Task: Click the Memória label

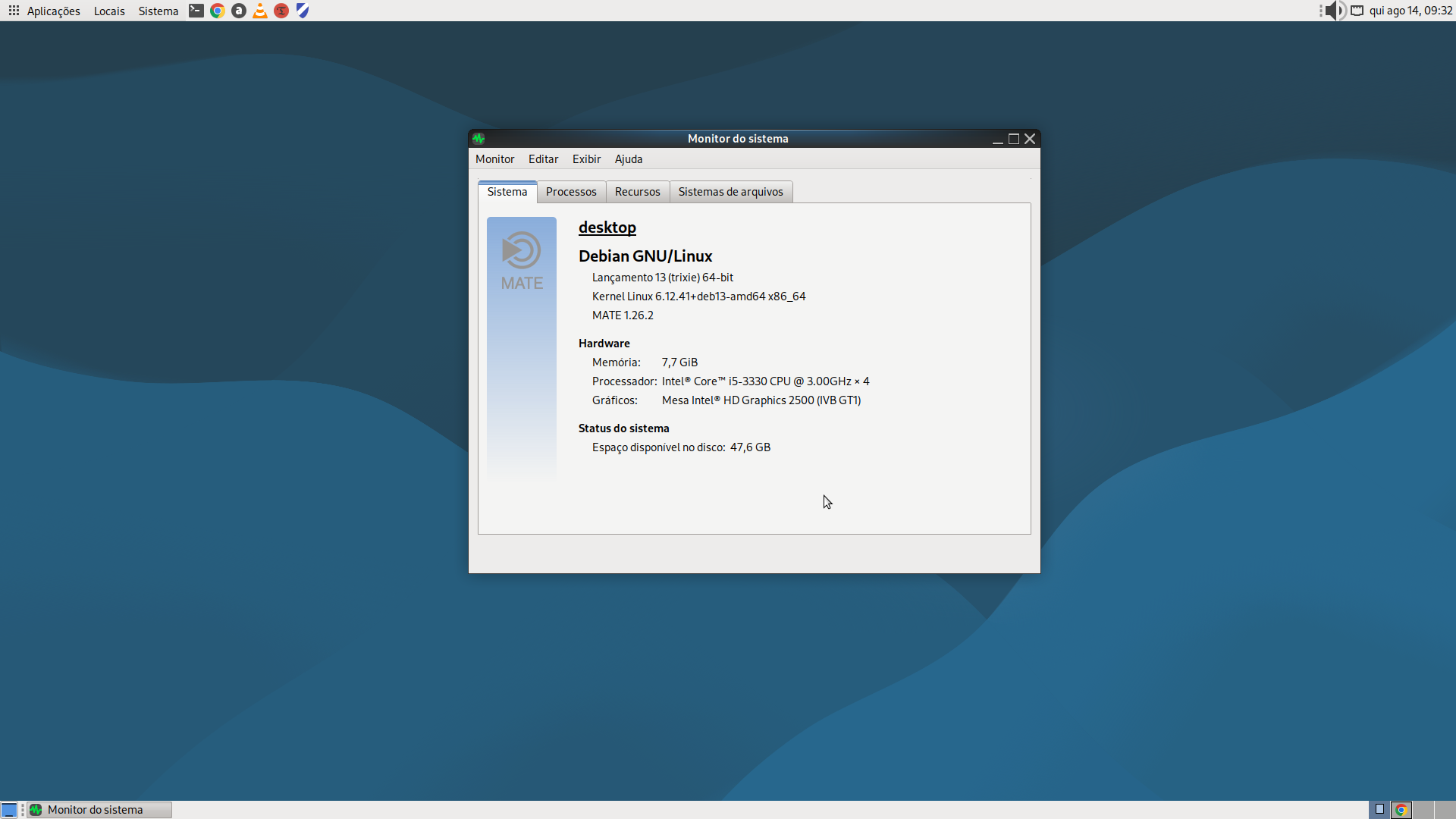Action: [x=617, y=362]
